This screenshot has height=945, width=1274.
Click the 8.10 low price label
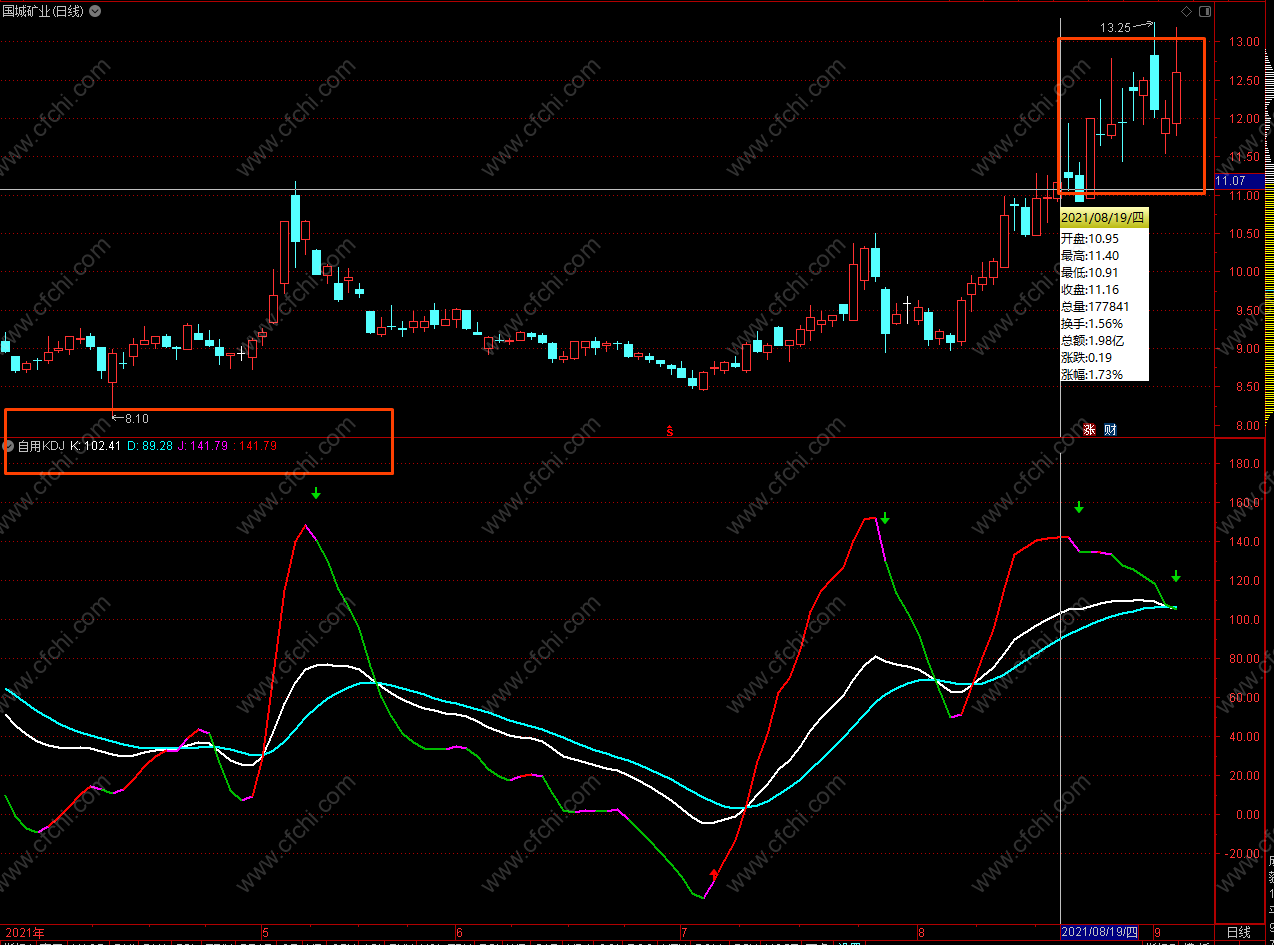136,418
